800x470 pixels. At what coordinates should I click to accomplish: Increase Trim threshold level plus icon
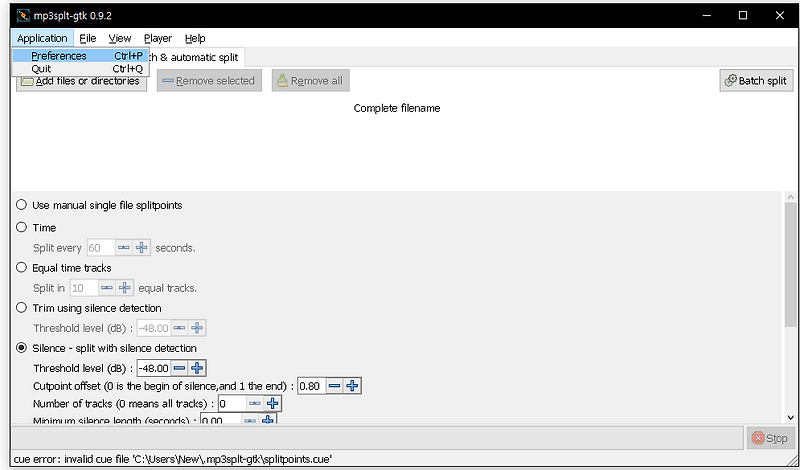197,328
